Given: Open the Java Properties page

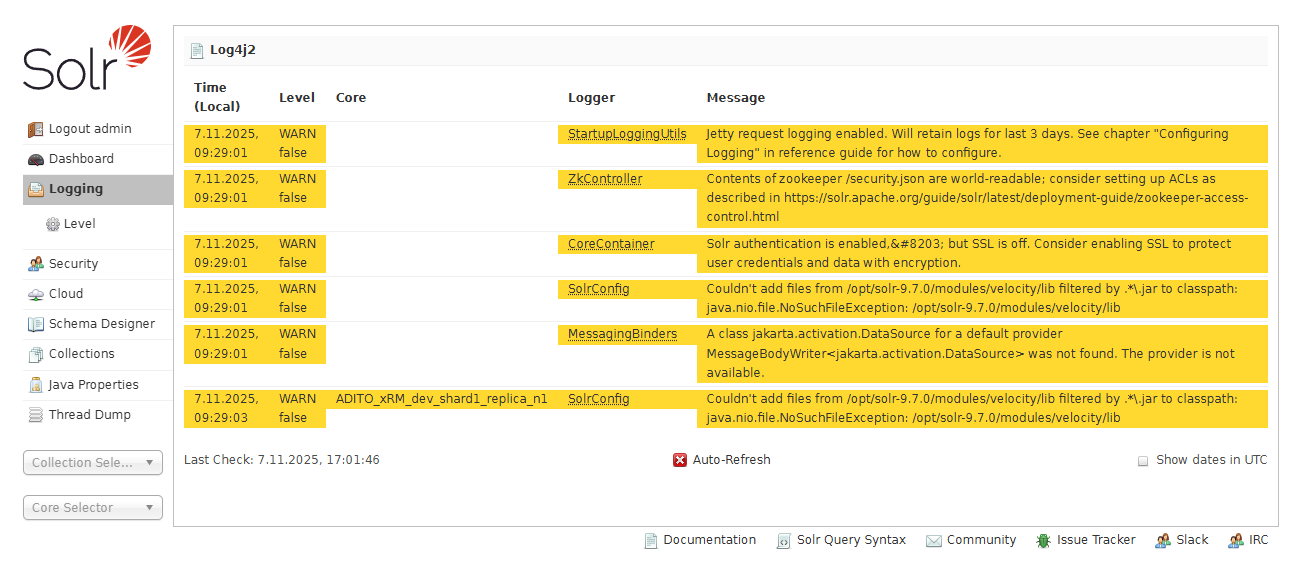Looking at the screenshot, I should pyautogui.click(x=98, y=385).
